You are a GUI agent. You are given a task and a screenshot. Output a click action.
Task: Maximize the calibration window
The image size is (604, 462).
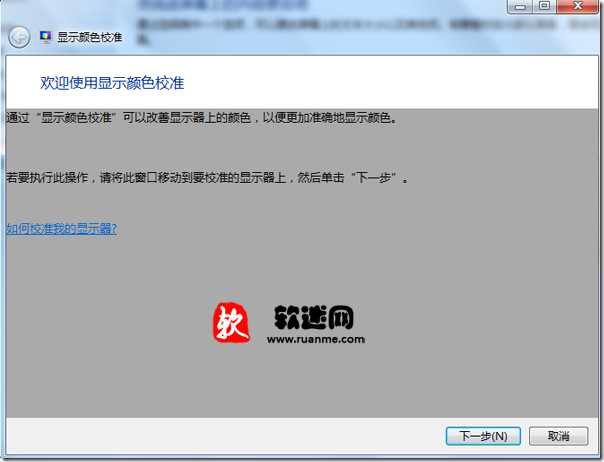[544, 7]
